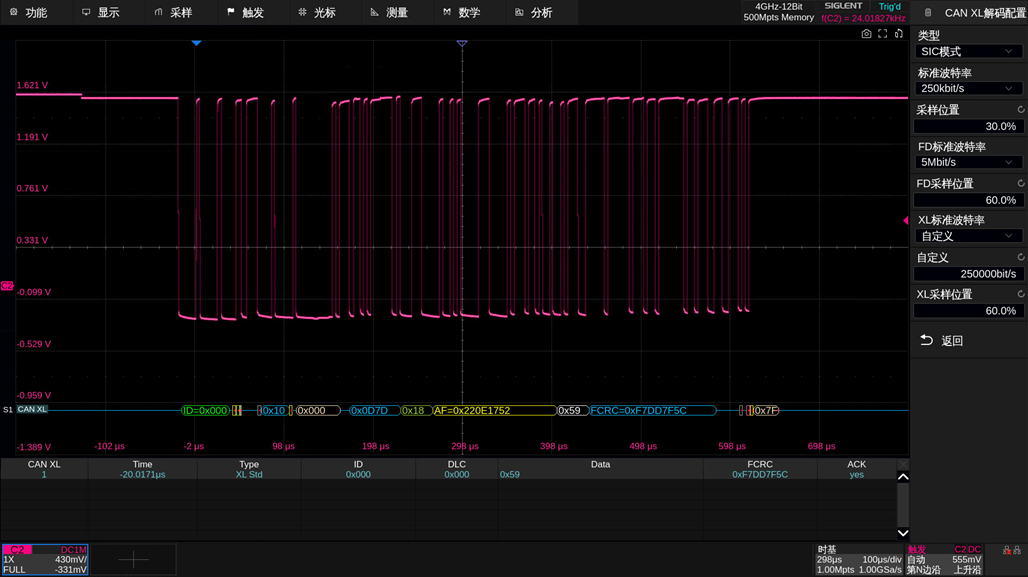1028x577 pixels.
Task: Open the 采样 menu
Action: pos(173,12)
